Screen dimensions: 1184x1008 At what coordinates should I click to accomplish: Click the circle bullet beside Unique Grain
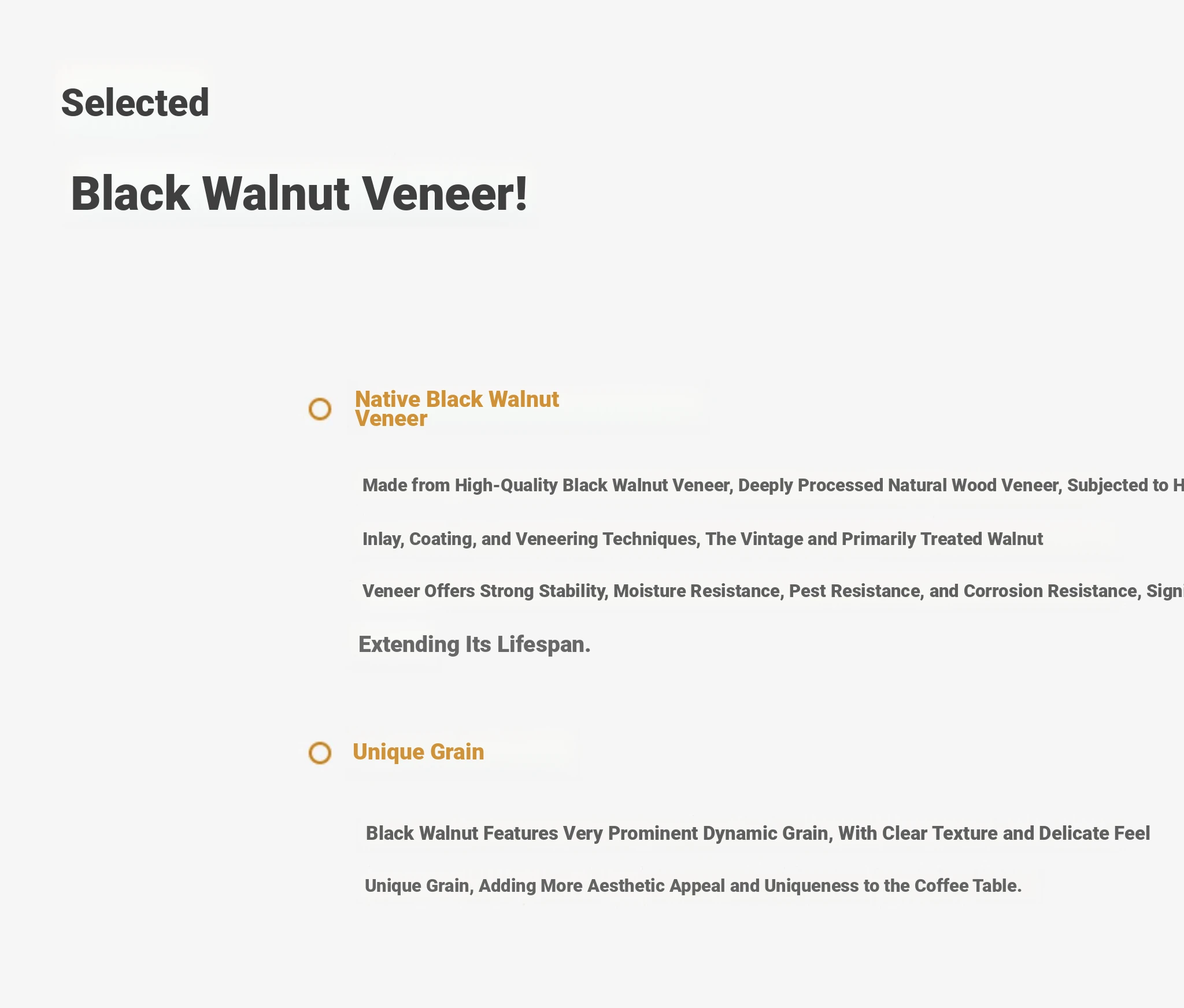pyautogui.click(x=320, y=753)
